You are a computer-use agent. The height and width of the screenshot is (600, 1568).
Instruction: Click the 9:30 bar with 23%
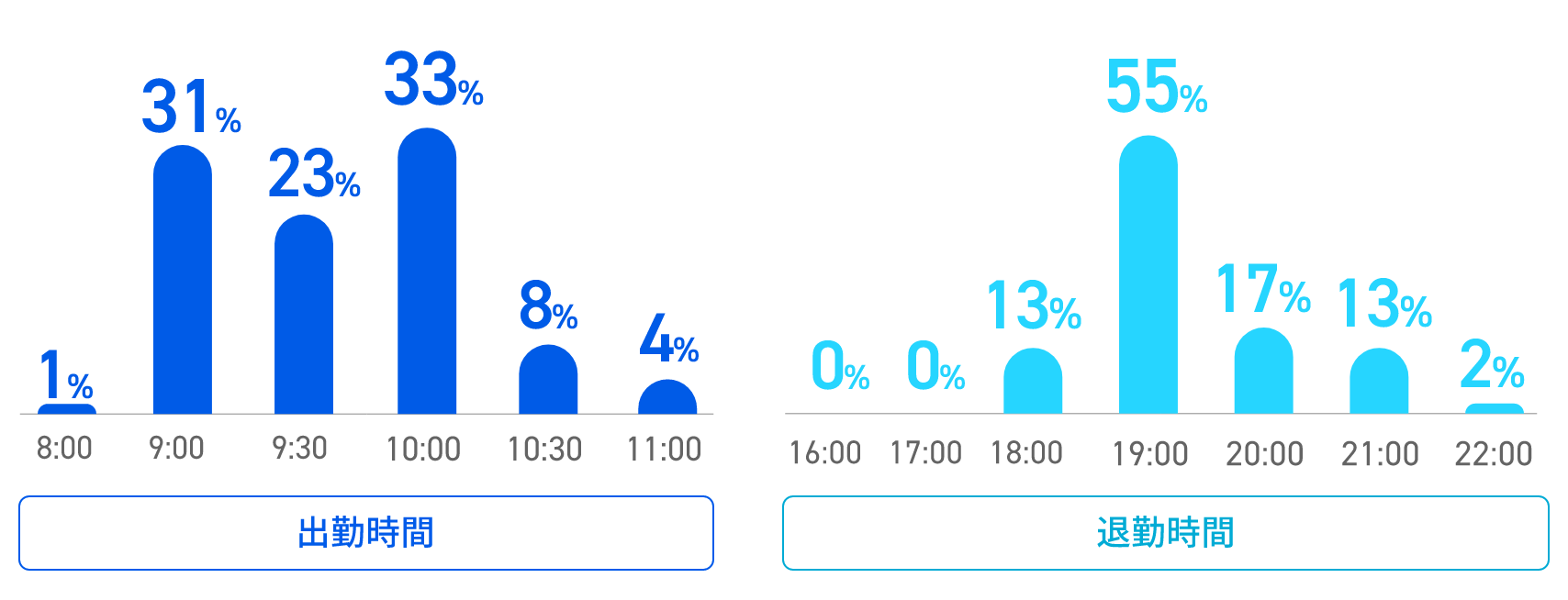304,315
